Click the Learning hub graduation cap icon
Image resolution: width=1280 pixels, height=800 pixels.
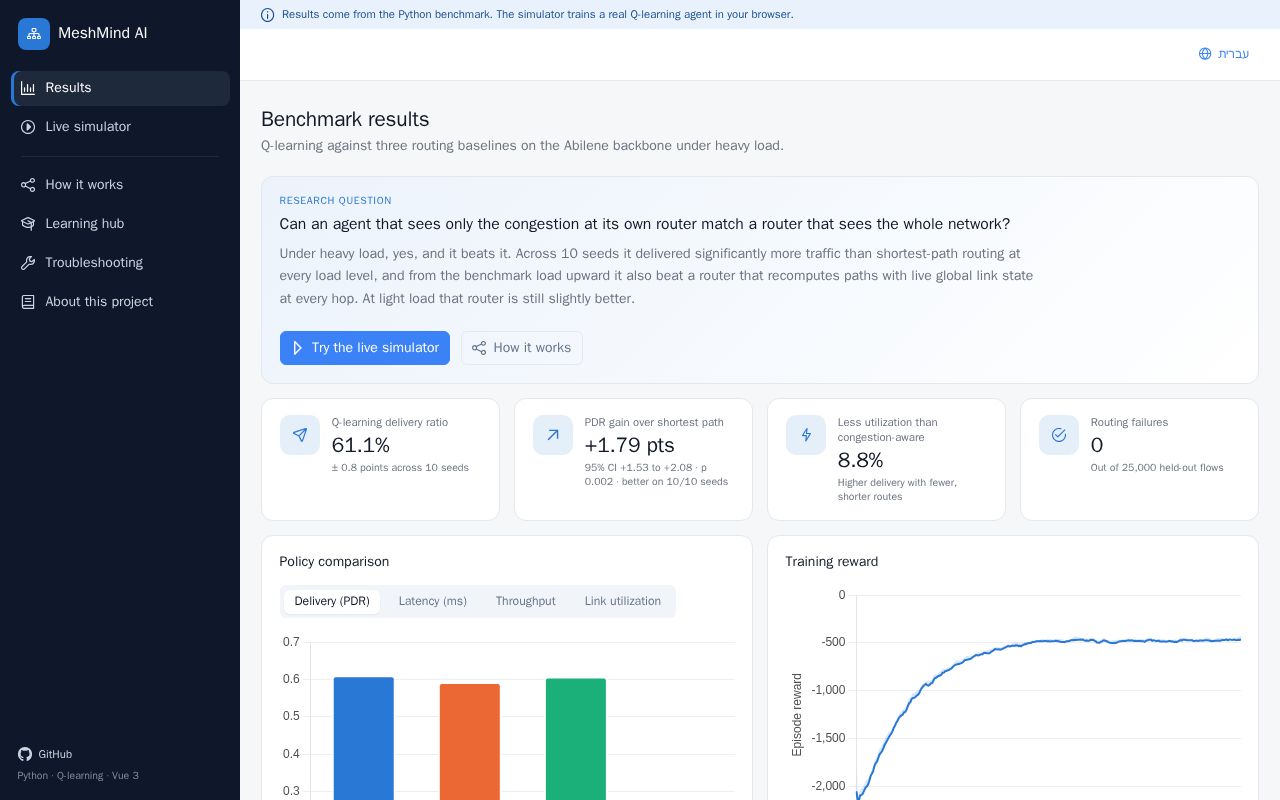click(28, 224)
